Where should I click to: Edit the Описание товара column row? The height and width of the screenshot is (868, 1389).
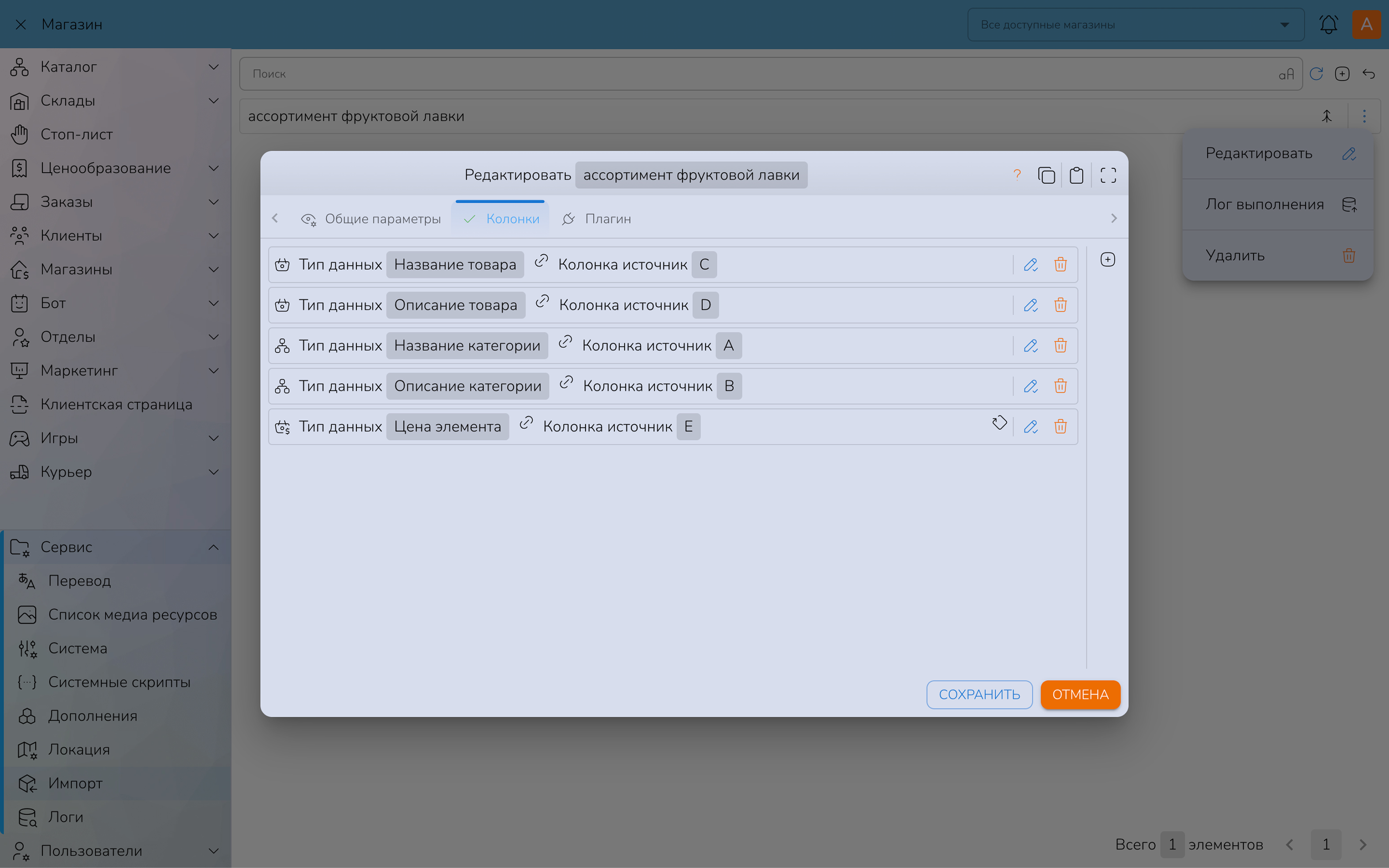pos(1031,305)
